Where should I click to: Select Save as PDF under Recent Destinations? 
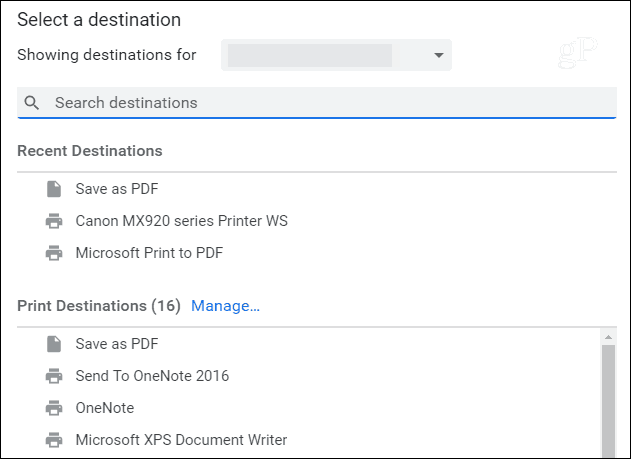pyautogui.click(x=117, y=189)
